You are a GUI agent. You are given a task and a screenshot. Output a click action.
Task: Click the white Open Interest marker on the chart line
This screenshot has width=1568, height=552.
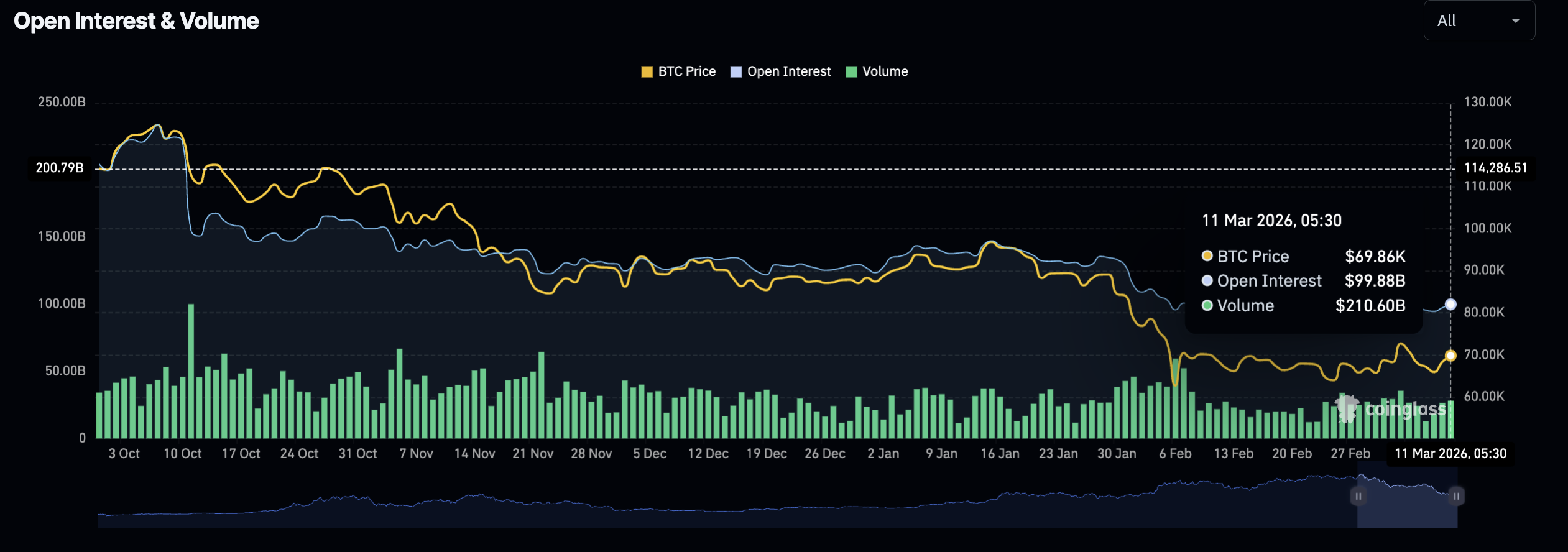[1450, 304]
